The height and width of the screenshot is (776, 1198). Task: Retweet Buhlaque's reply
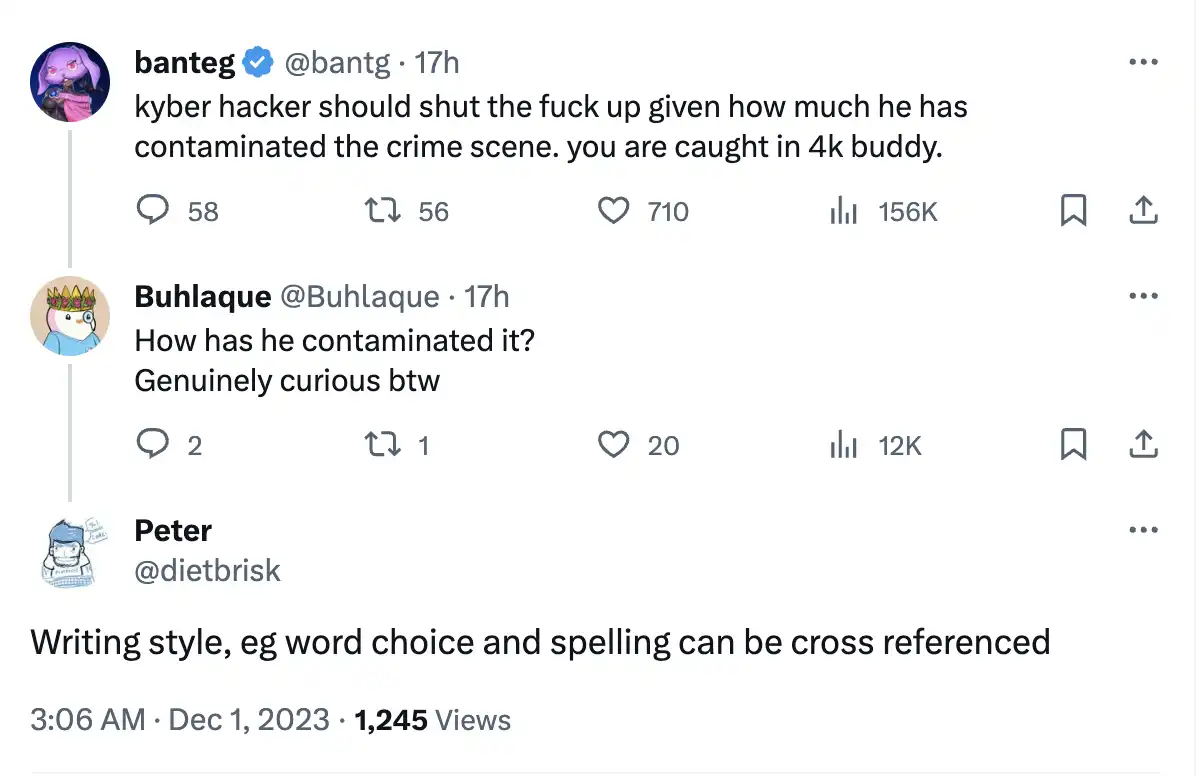coord(380,444)
